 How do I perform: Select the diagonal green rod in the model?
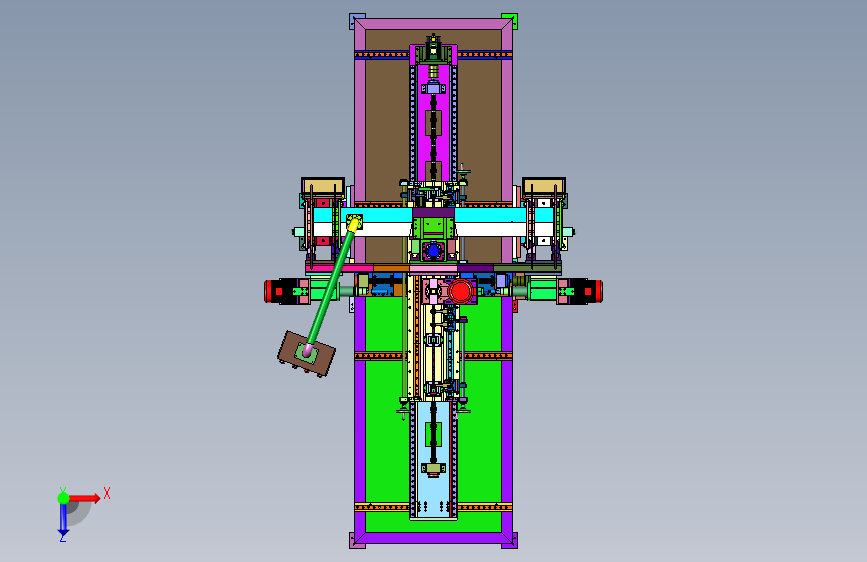click(x=331, y=288)
